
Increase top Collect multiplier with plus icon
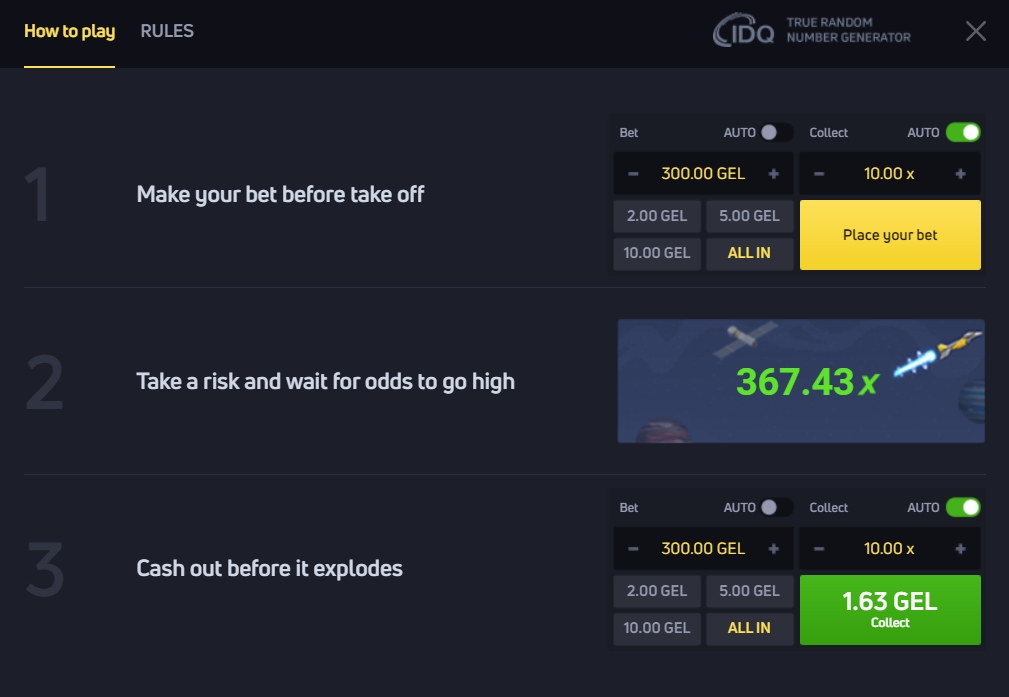click(960, 174)
